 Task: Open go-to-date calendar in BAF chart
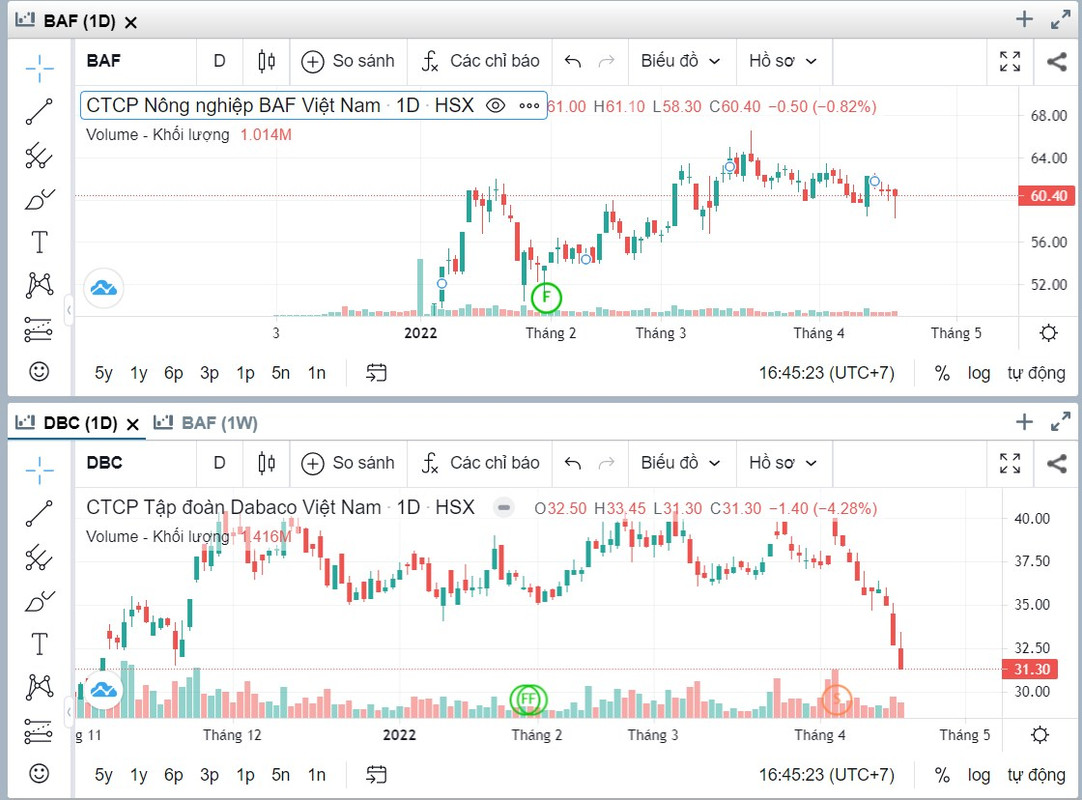coord(376,373)
